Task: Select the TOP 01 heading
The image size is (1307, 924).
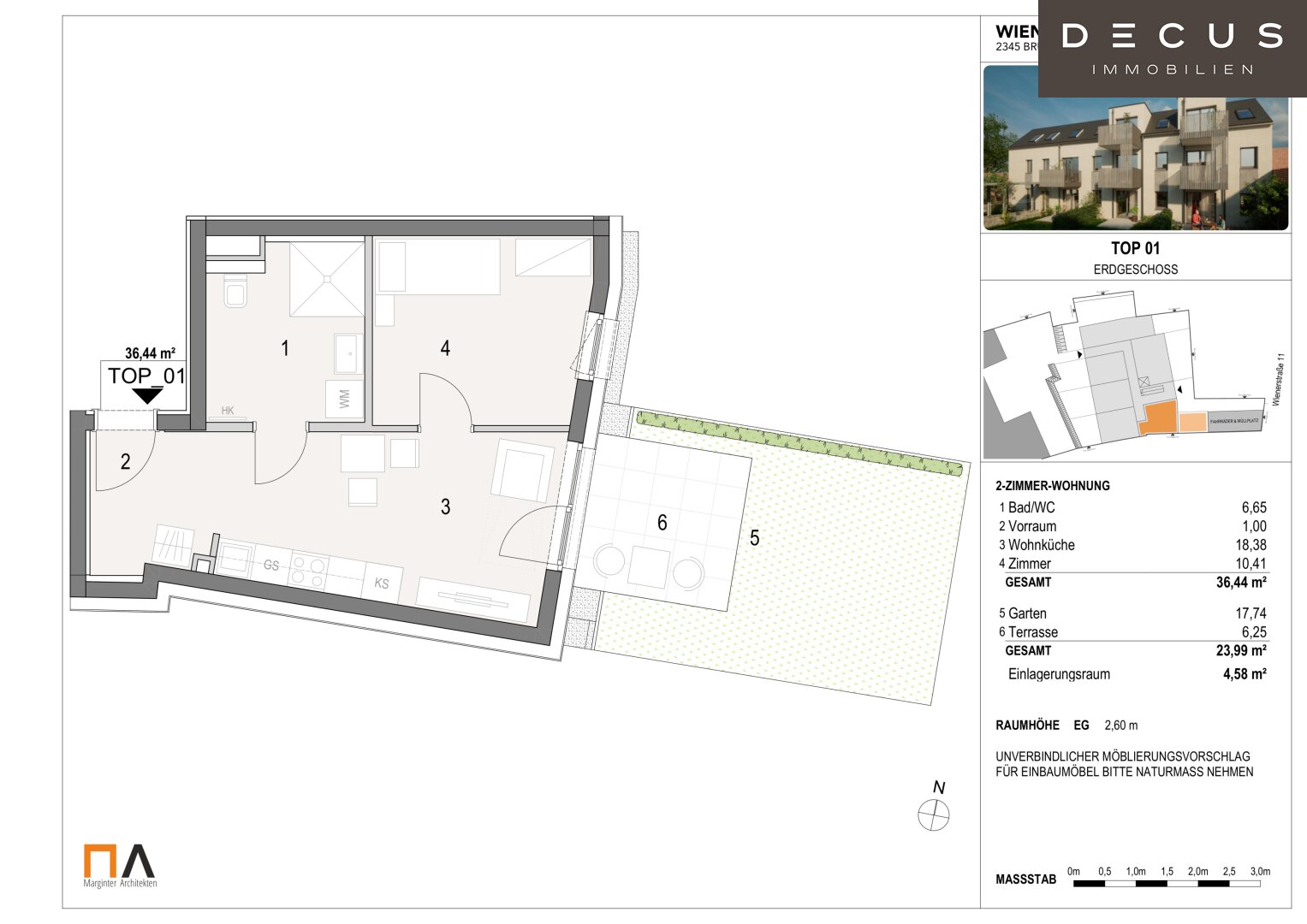Action: pyautogui.click(x=1135, y=248)
